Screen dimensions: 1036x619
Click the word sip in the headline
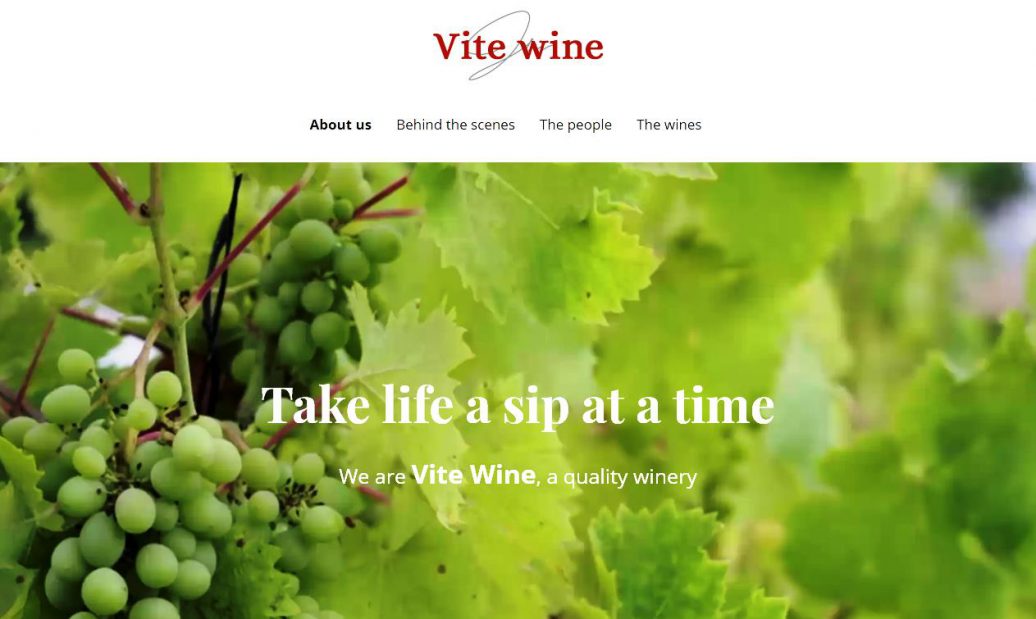coord(535,407)
